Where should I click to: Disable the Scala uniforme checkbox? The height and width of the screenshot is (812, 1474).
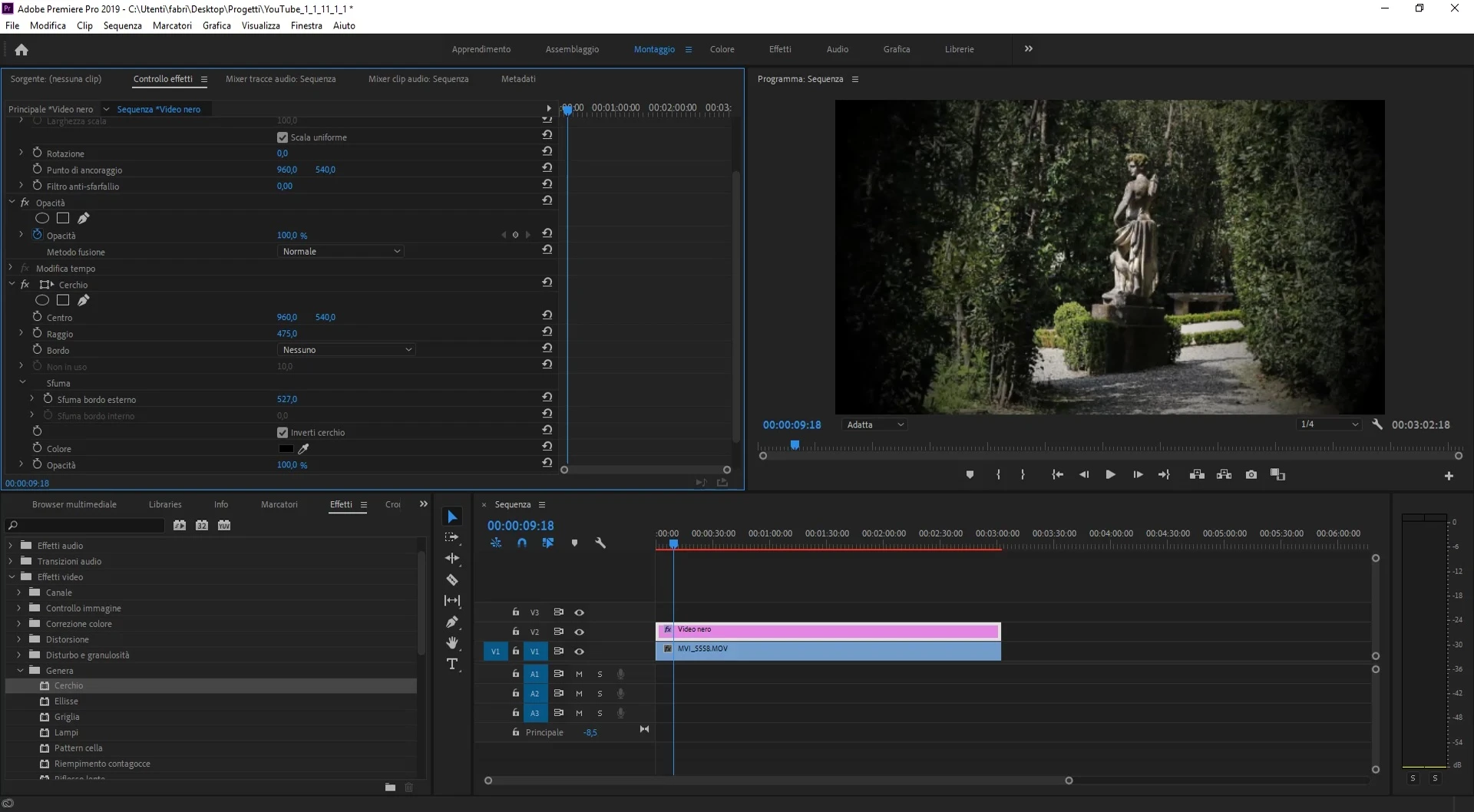[283, 137]
